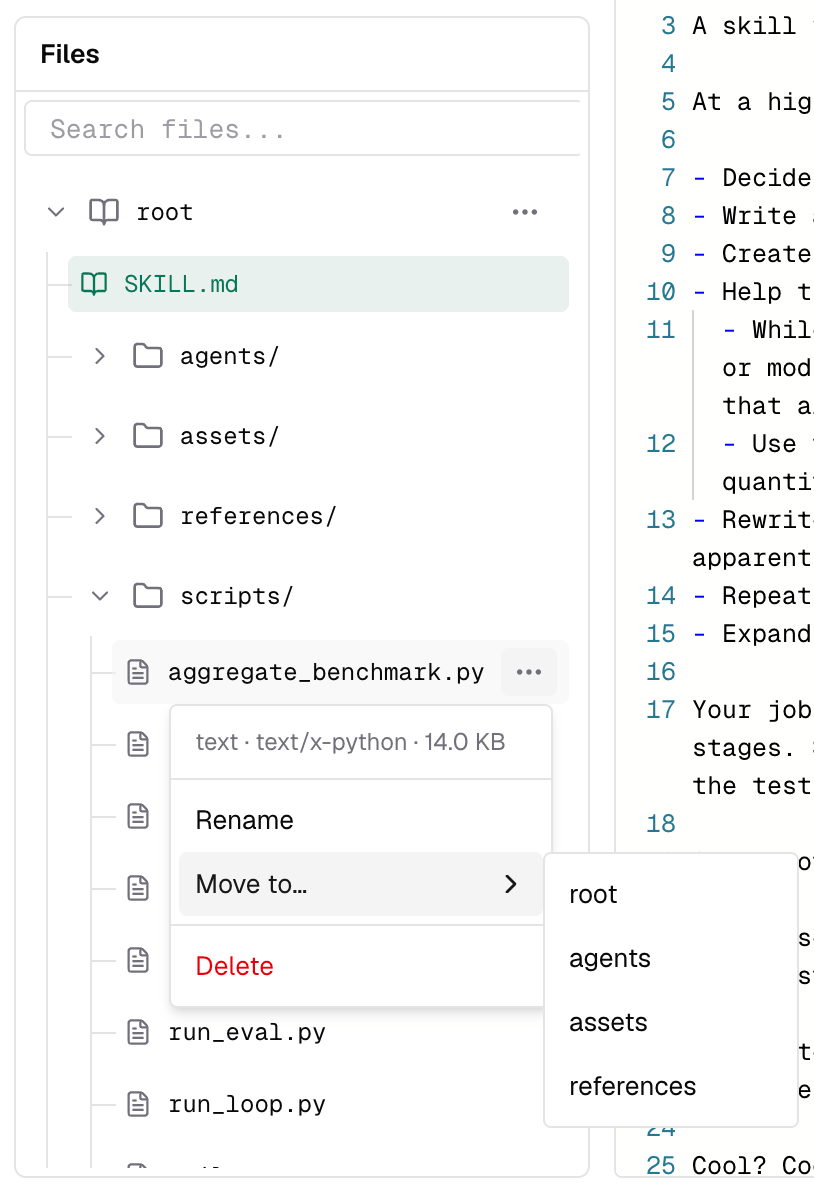Viewport: 814px width, 1202px height.
Task: Focus the Search files input field
Action: pyautogui.click(x=303, y=129)
